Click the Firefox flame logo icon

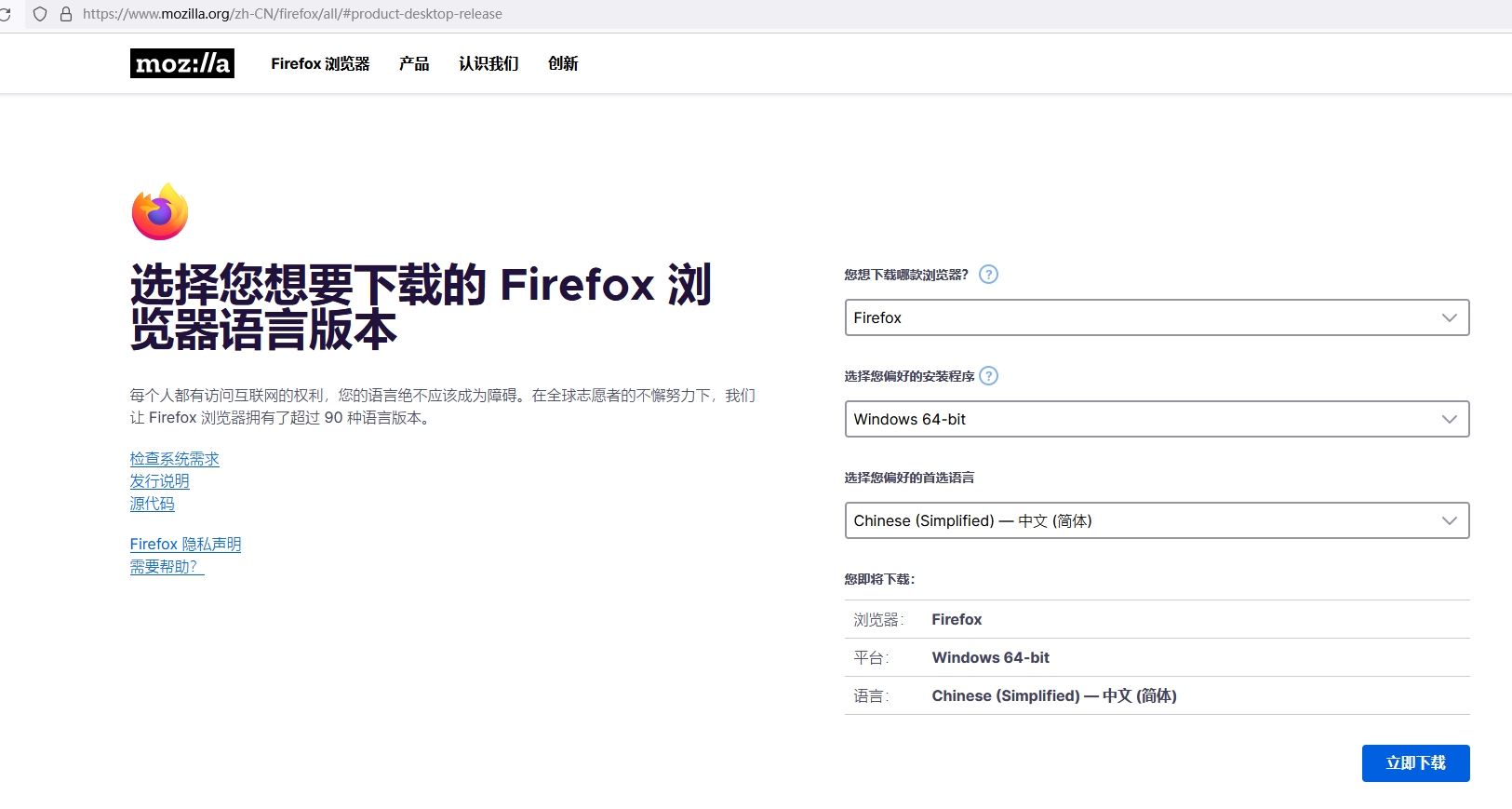pyautogui.click(x=160, y=211)
